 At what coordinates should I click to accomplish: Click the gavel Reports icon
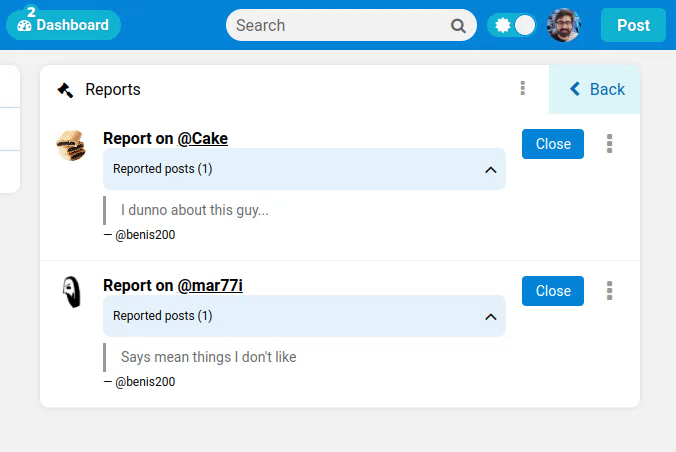tap(66, 90)
